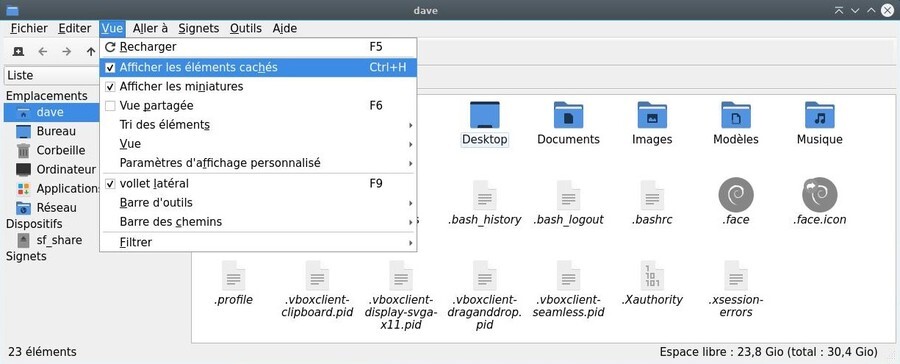900x364 pixels.
Task: Go up to the parent folder
Action: 91,52
